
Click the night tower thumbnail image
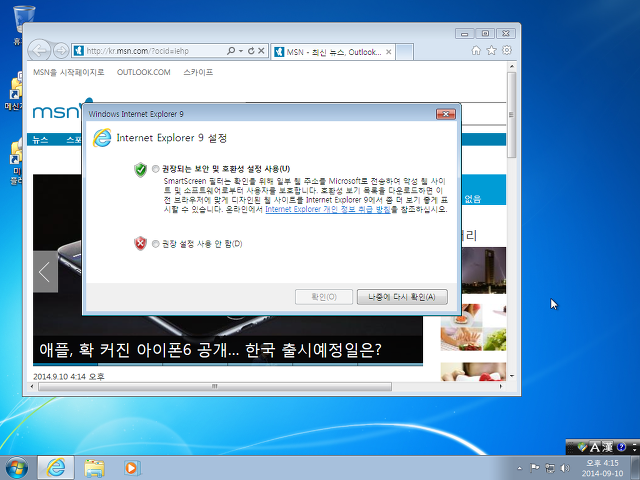tap(484, 270)
